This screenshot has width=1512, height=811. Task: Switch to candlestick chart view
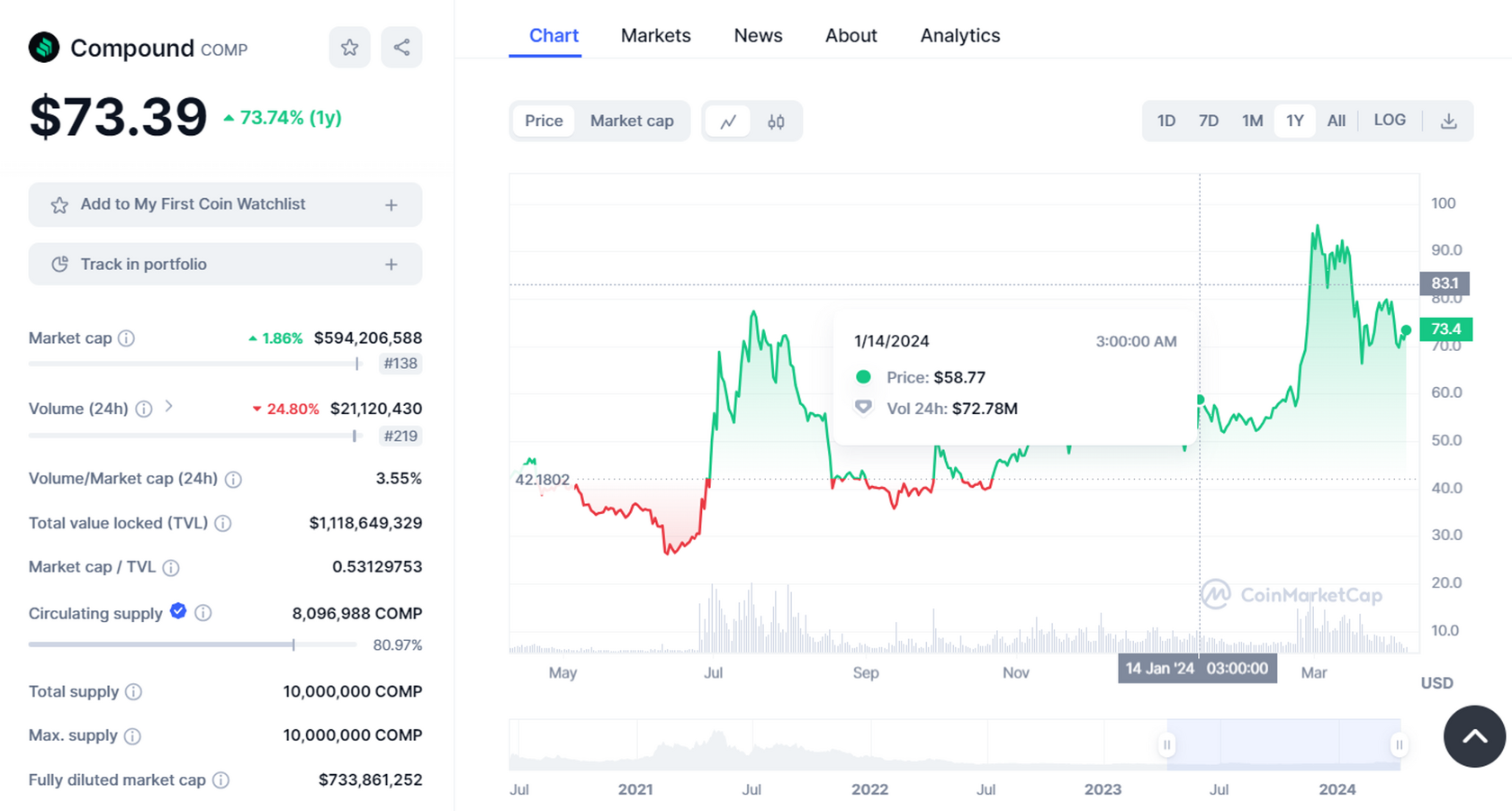click(x=776, y=121)
